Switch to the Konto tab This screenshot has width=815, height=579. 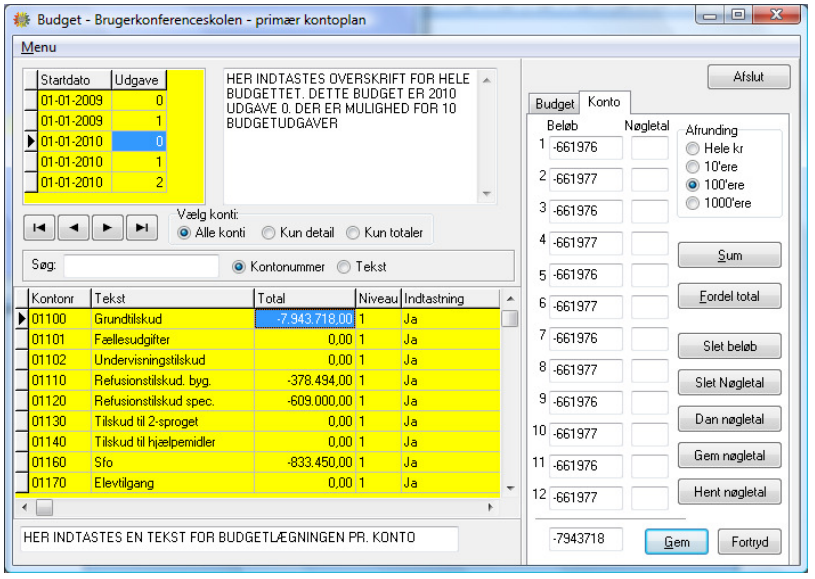tap(604, 102)
